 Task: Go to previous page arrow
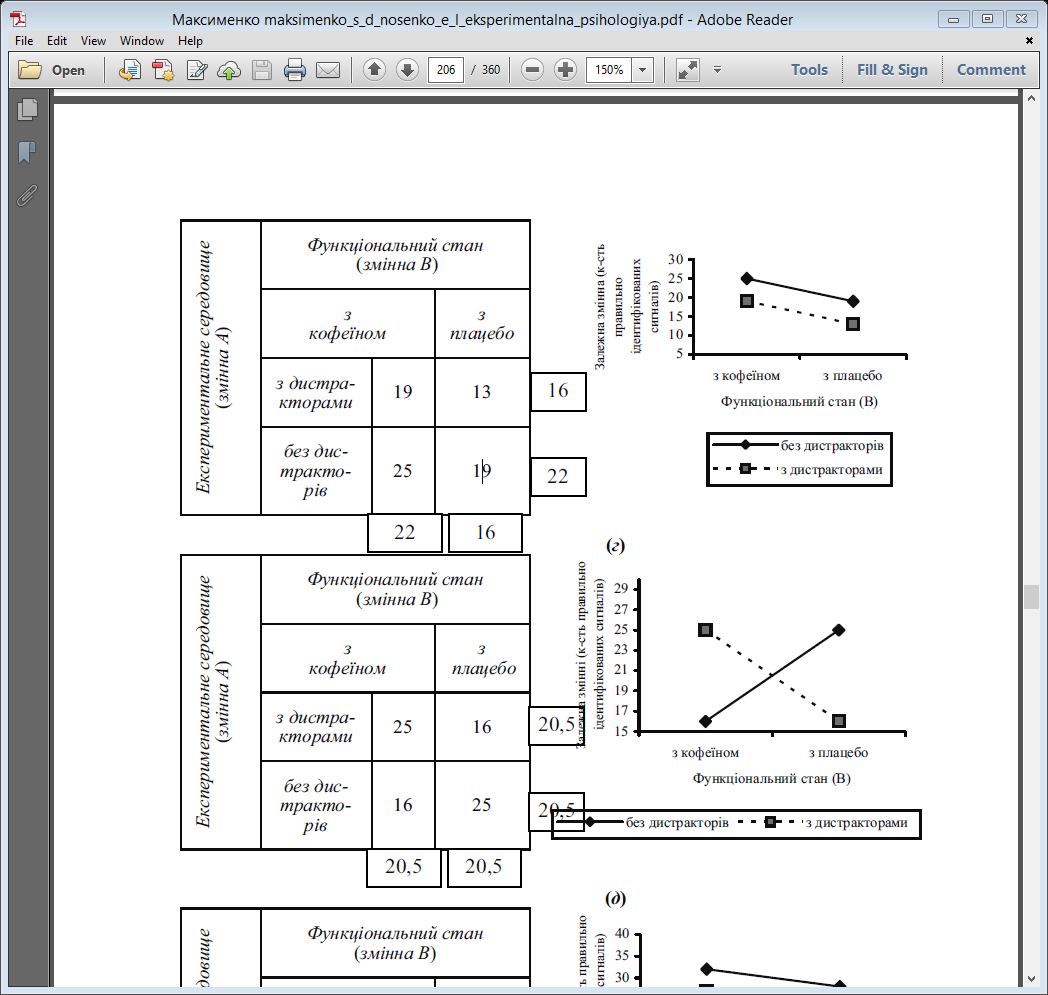click(374, 69)
